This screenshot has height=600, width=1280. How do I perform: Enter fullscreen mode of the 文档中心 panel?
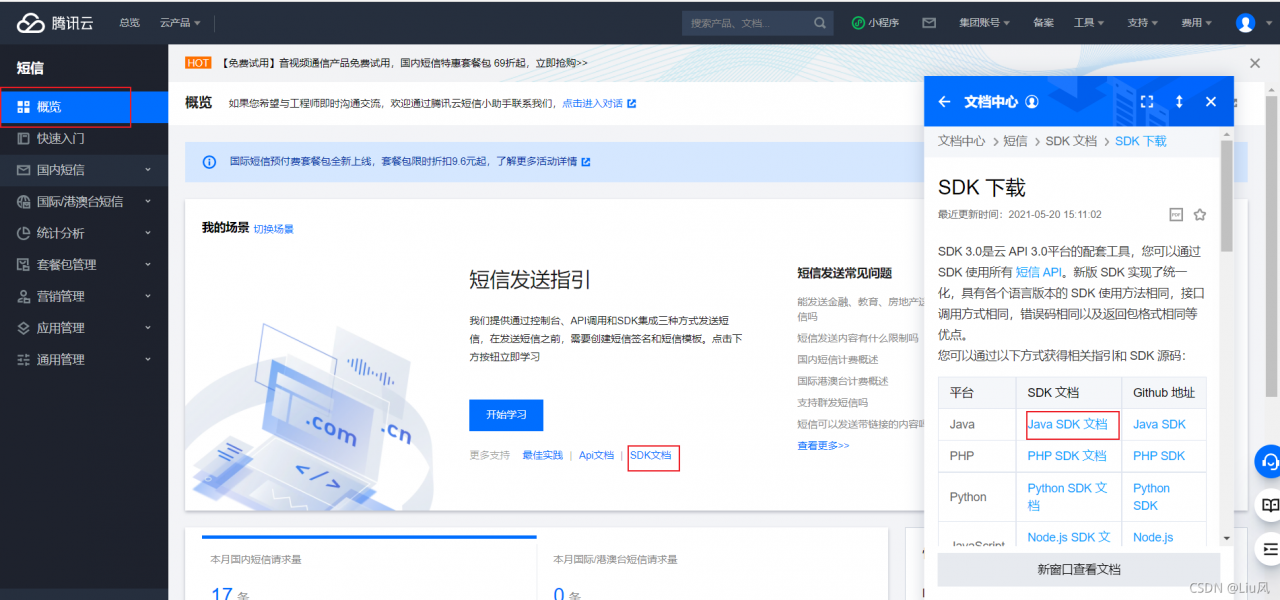click(1147, 101)
